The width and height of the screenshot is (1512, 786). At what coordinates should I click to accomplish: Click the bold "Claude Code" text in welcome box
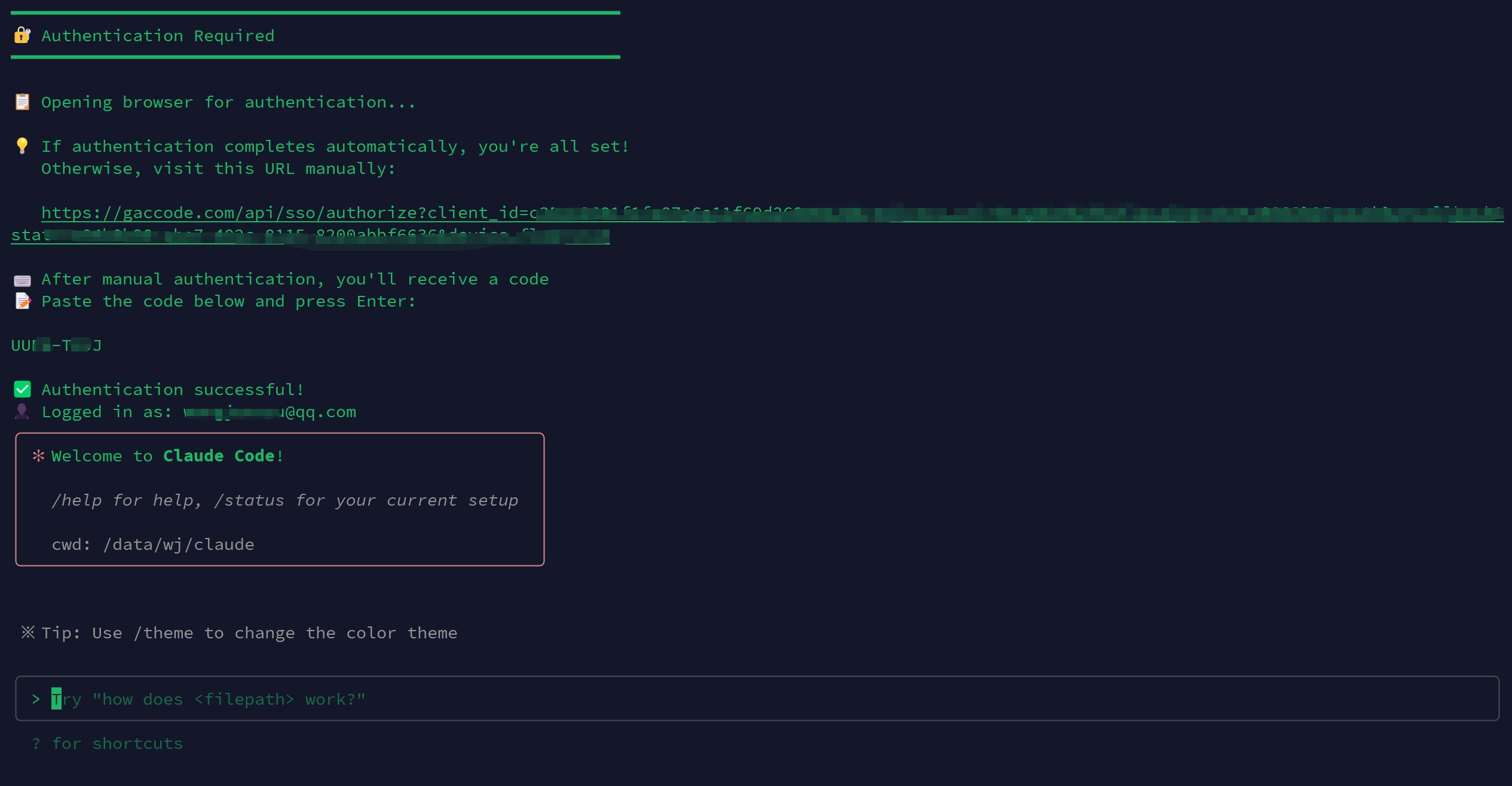point(219,456)
